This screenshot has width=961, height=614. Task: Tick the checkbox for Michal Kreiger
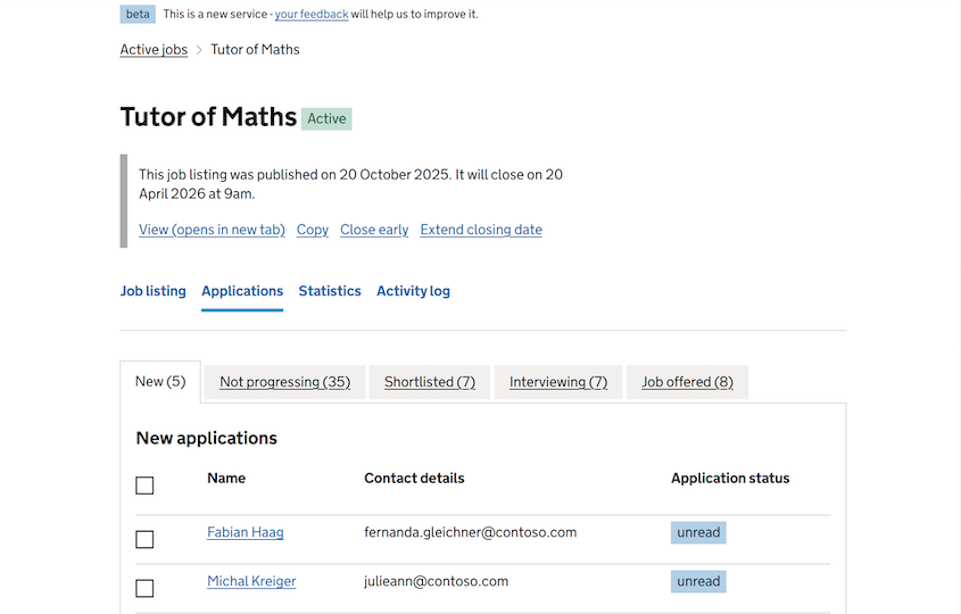pos(145,588)
